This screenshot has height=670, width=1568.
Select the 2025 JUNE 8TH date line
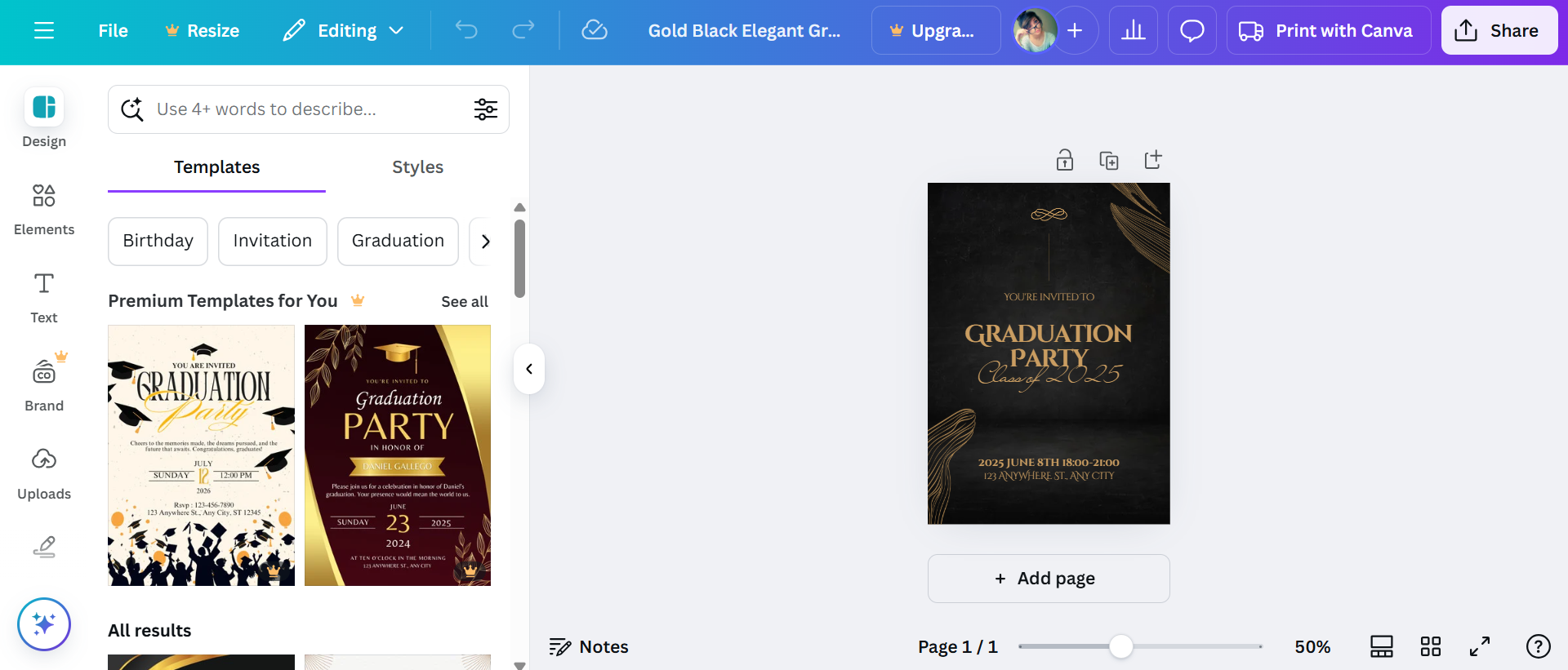tap(1049, 463)
